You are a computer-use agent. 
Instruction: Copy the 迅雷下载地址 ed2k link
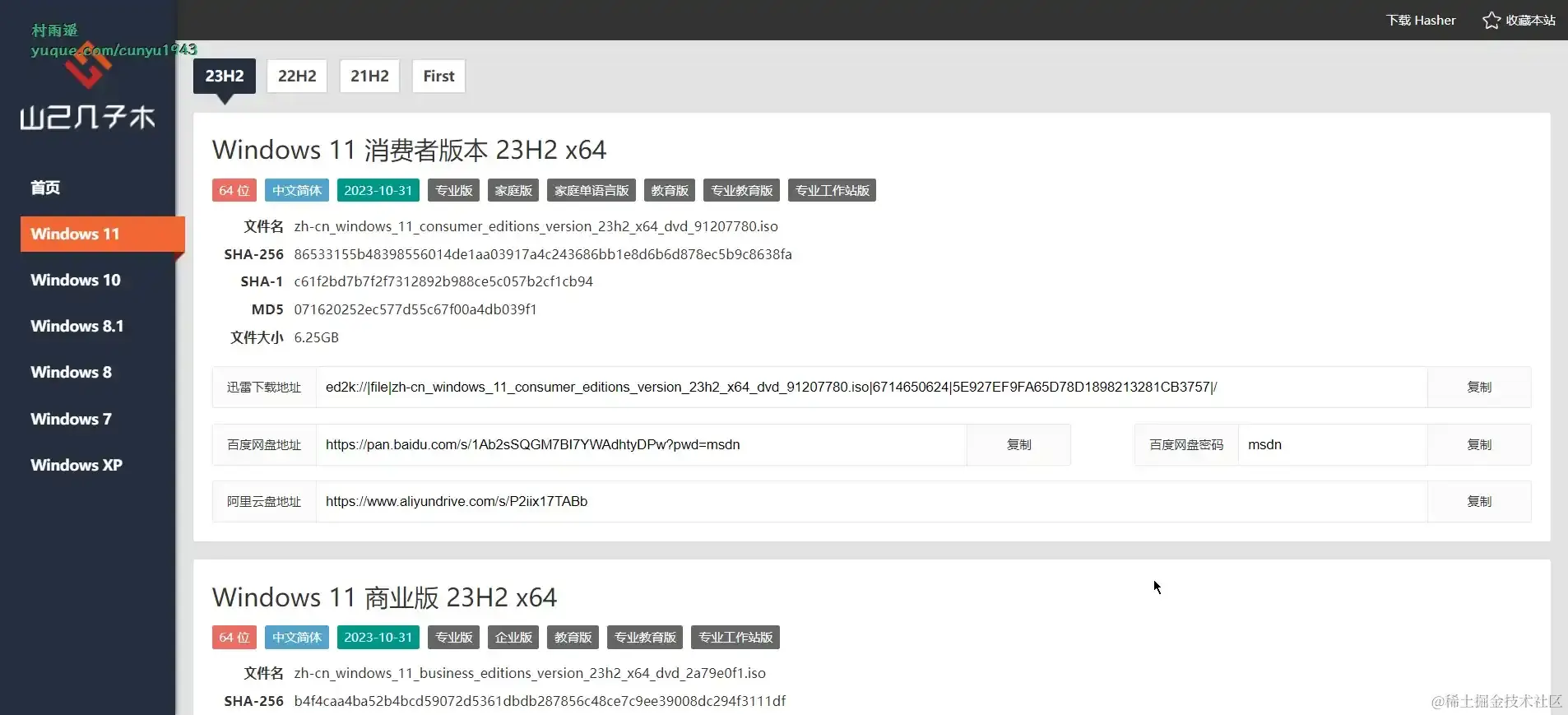coord(1479,387)
